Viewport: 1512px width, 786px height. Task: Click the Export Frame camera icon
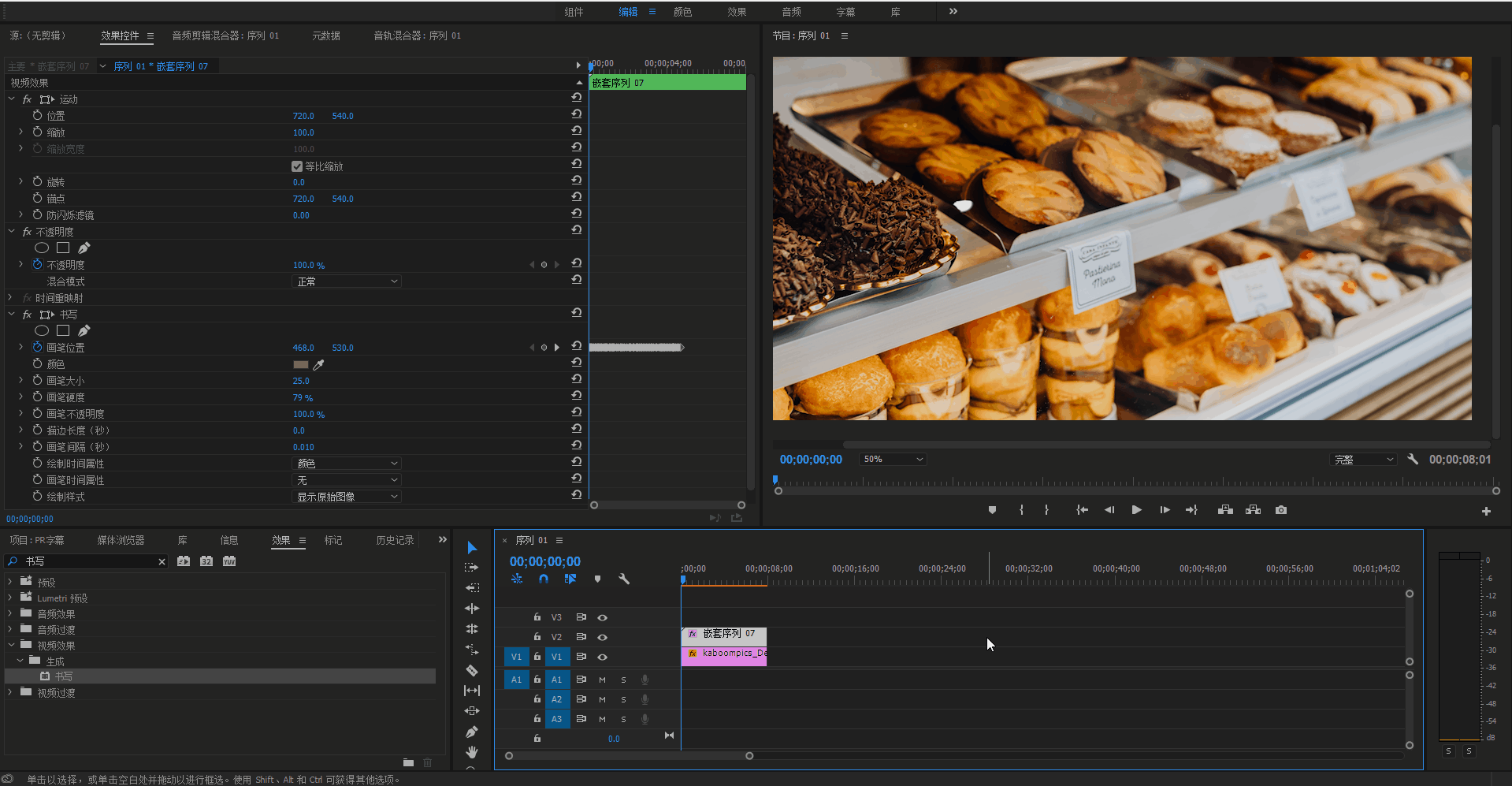coord(1281,510)
